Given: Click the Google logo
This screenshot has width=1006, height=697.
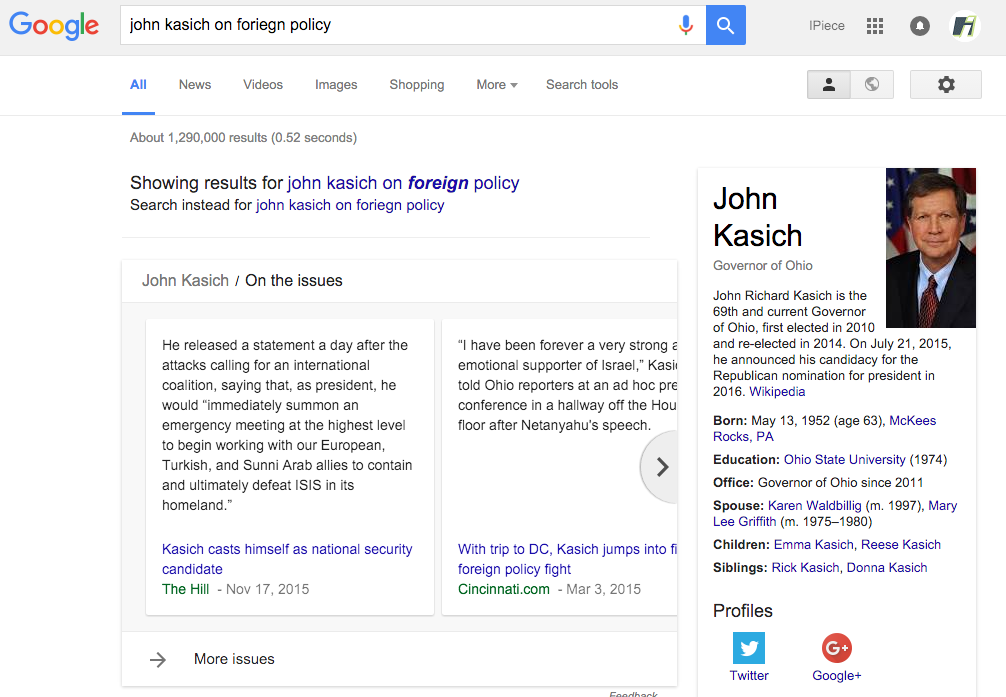Looking at the screenshot, I should tap(54, 26).
